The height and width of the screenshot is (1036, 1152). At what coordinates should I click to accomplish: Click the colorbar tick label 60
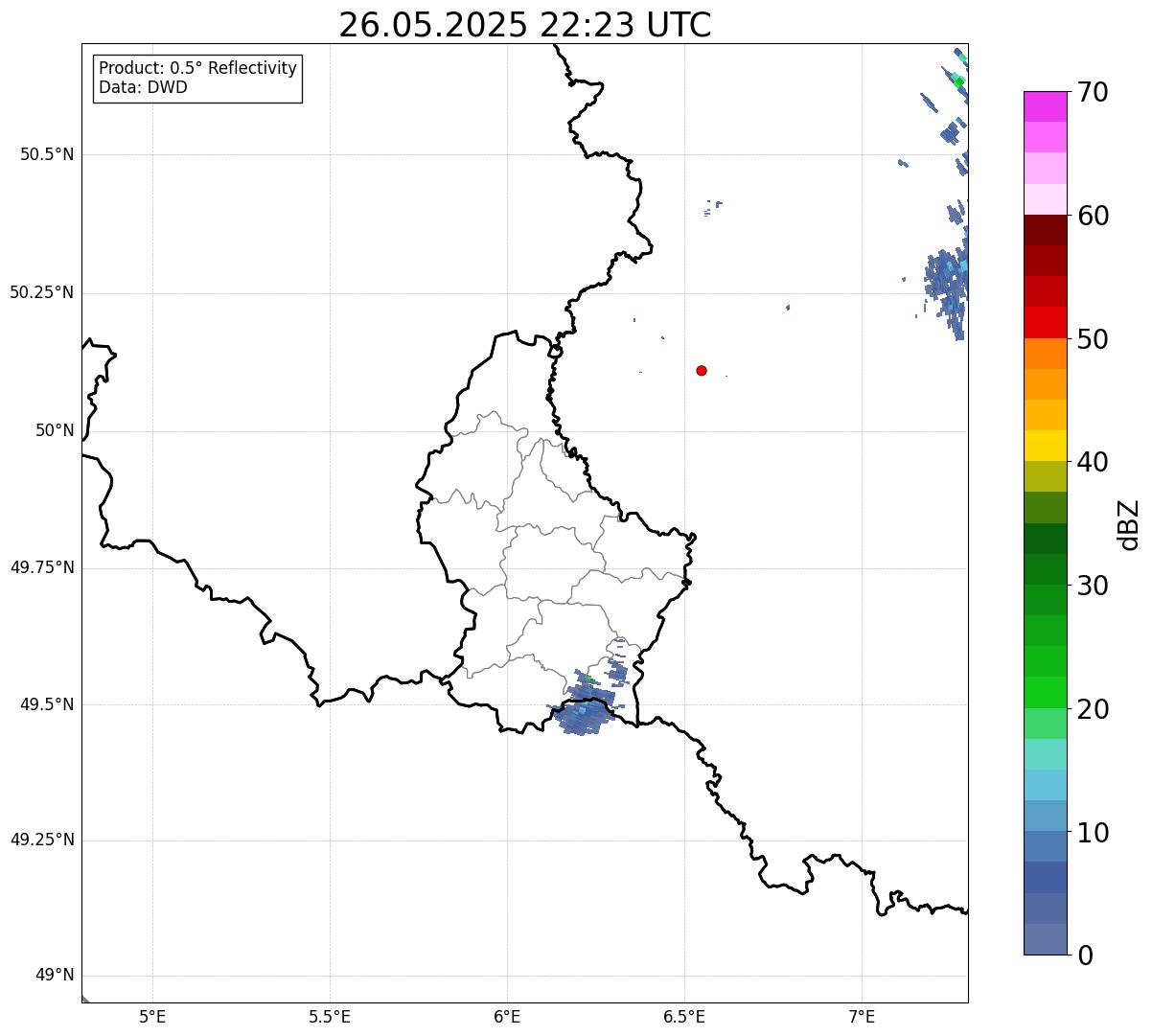pyautogui.click(x=1094, y=217)
